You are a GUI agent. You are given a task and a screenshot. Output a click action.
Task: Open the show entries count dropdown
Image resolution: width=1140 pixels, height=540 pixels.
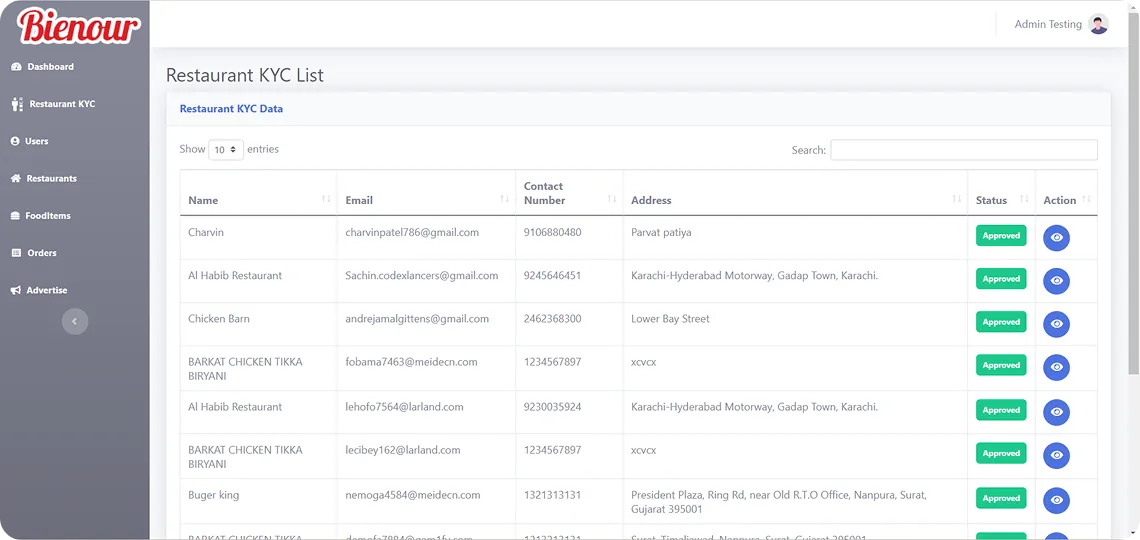(x=226, y=150)
